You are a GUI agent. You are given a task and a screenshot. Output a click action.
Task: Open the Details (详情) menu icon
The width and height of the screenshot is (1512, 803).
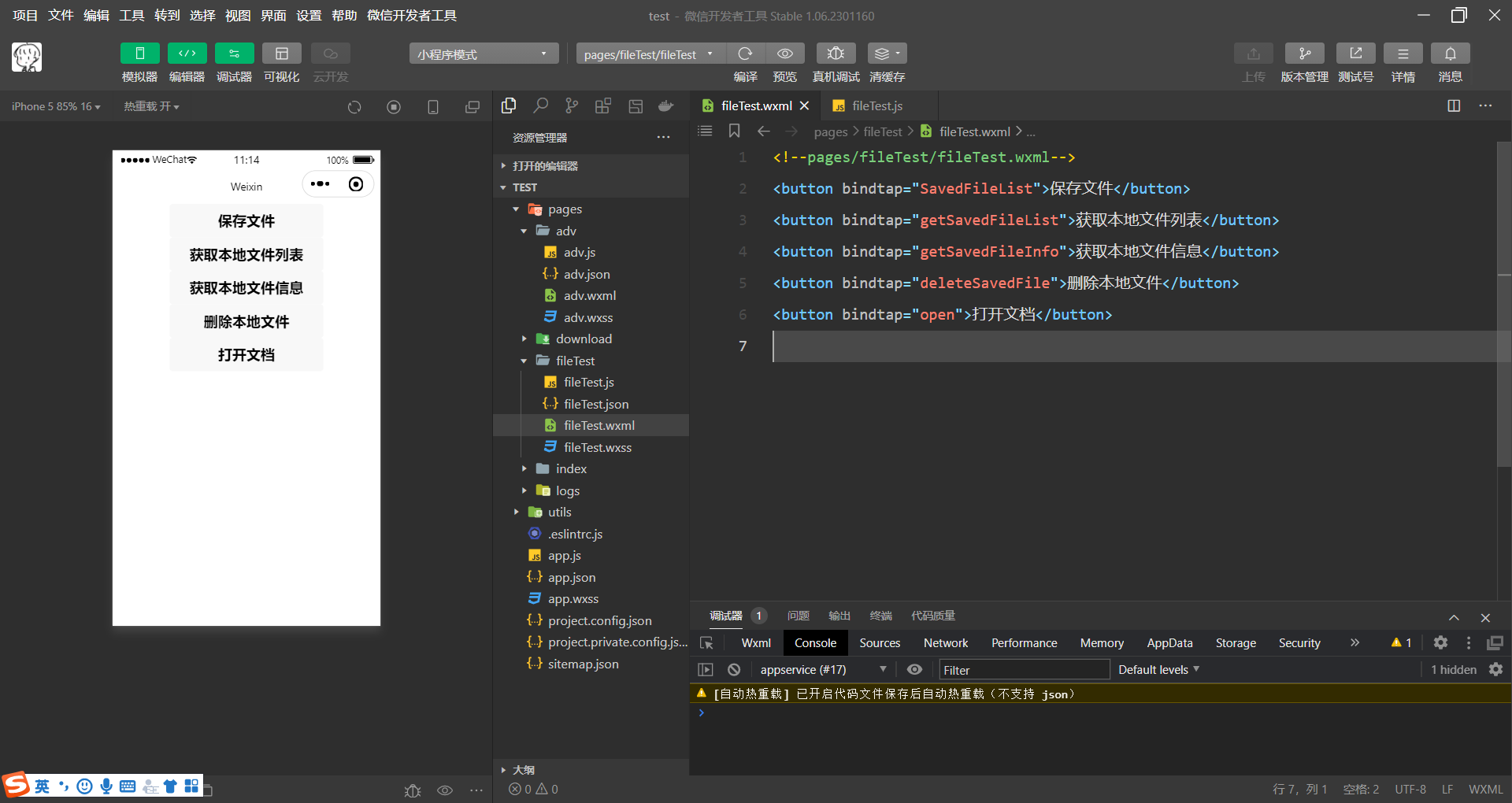[1403, 54]
